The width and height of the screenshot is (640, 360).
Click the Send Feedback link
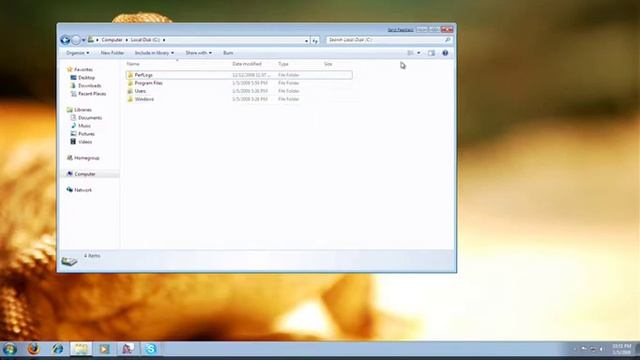pyautogui.click(x=400, y=30)
